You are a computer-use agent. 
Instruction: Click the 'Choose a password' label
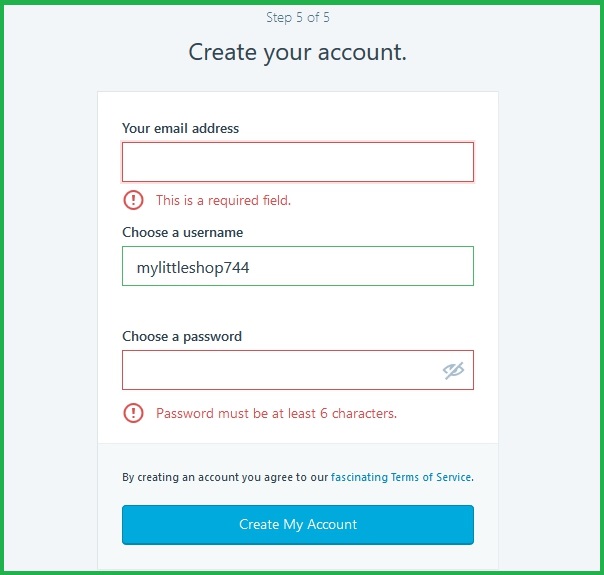(182, 337)
